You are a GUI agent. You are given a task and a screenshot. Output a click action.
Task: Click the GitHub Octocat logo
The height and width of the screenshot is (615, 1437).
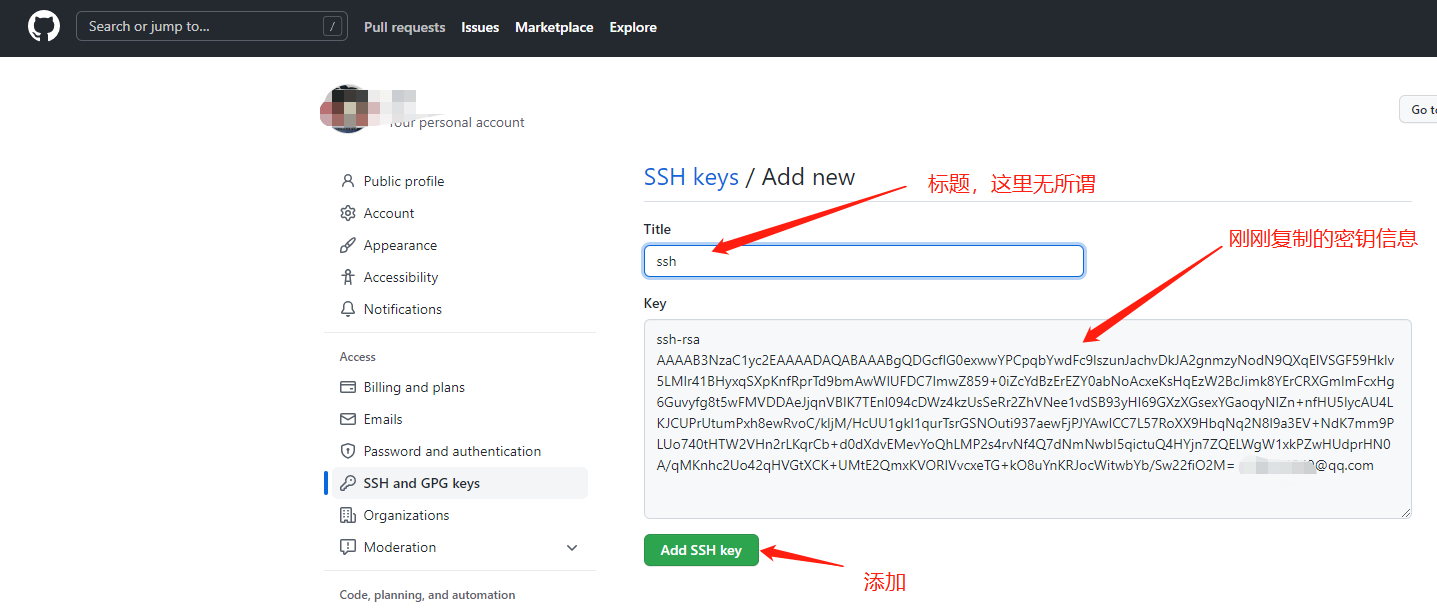[x=43, y=27]
